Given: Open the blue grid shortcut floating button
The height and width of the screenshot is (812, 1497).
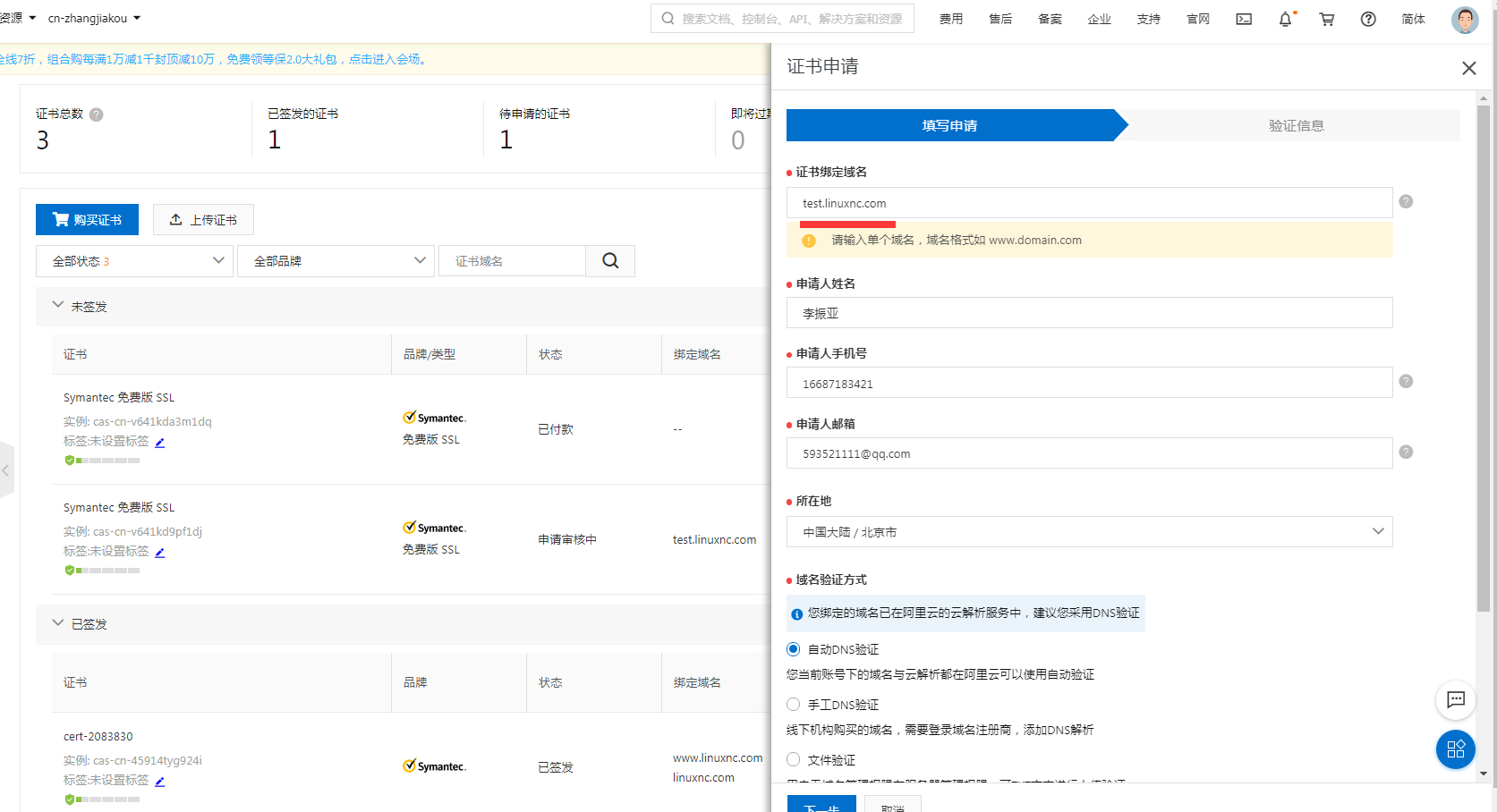Looking at the screenshot, I should click(x=1456, y=749).
